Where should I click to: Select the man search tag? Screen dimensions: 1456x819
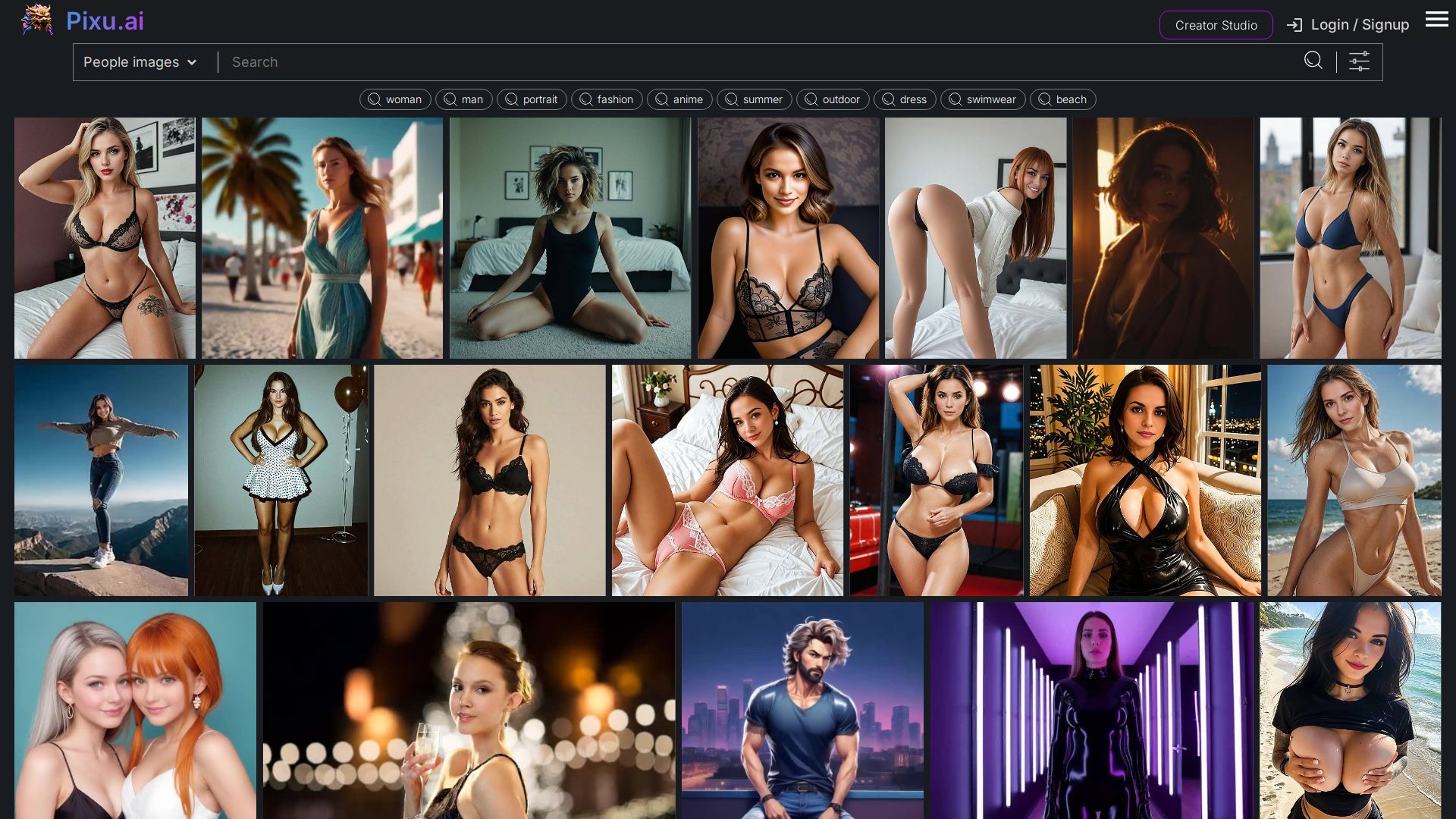(x=463, y=99)
